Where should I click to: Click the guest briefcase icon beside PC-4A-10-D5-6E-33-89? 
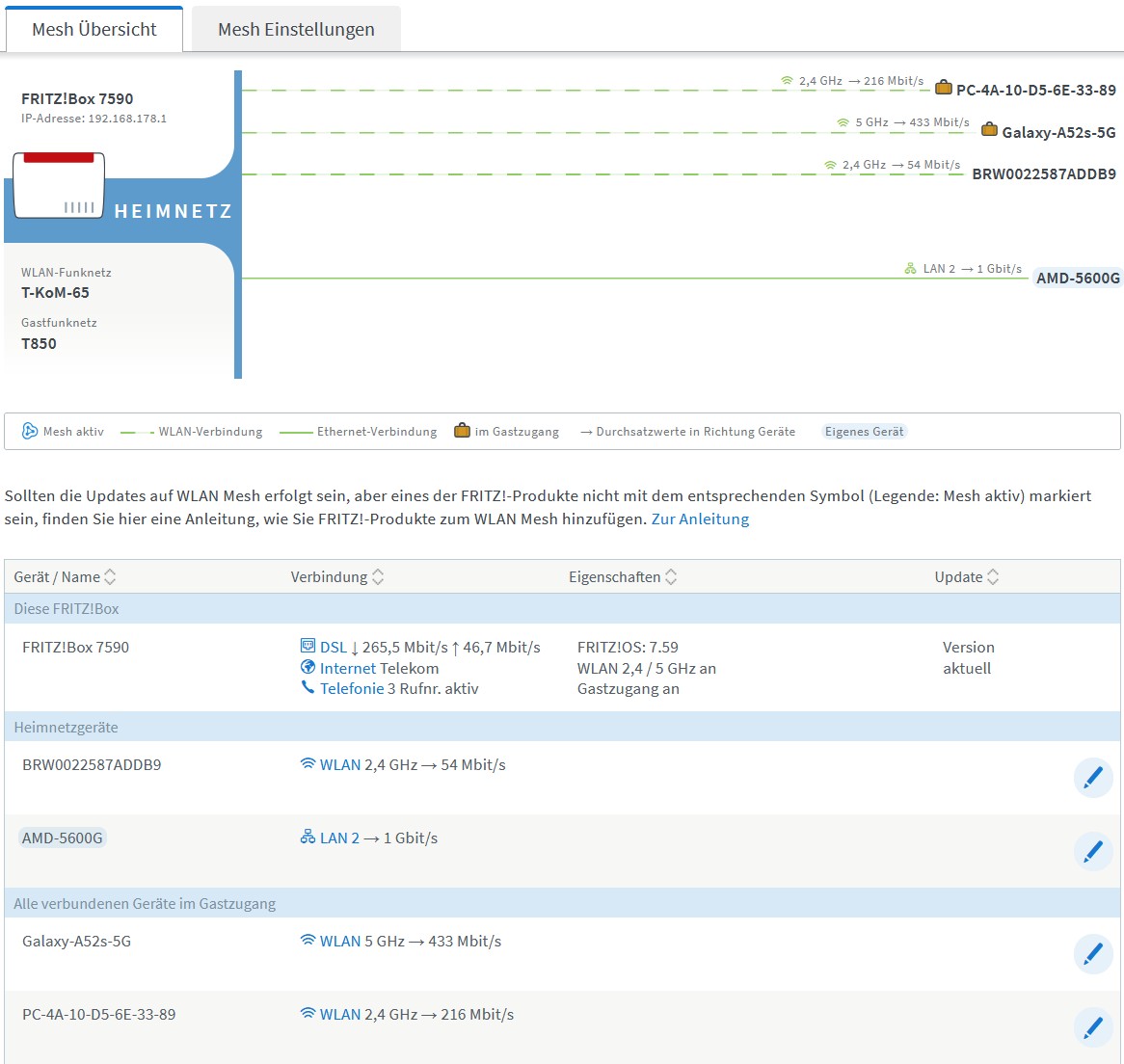pyautogui.click(x=944, y=88)
